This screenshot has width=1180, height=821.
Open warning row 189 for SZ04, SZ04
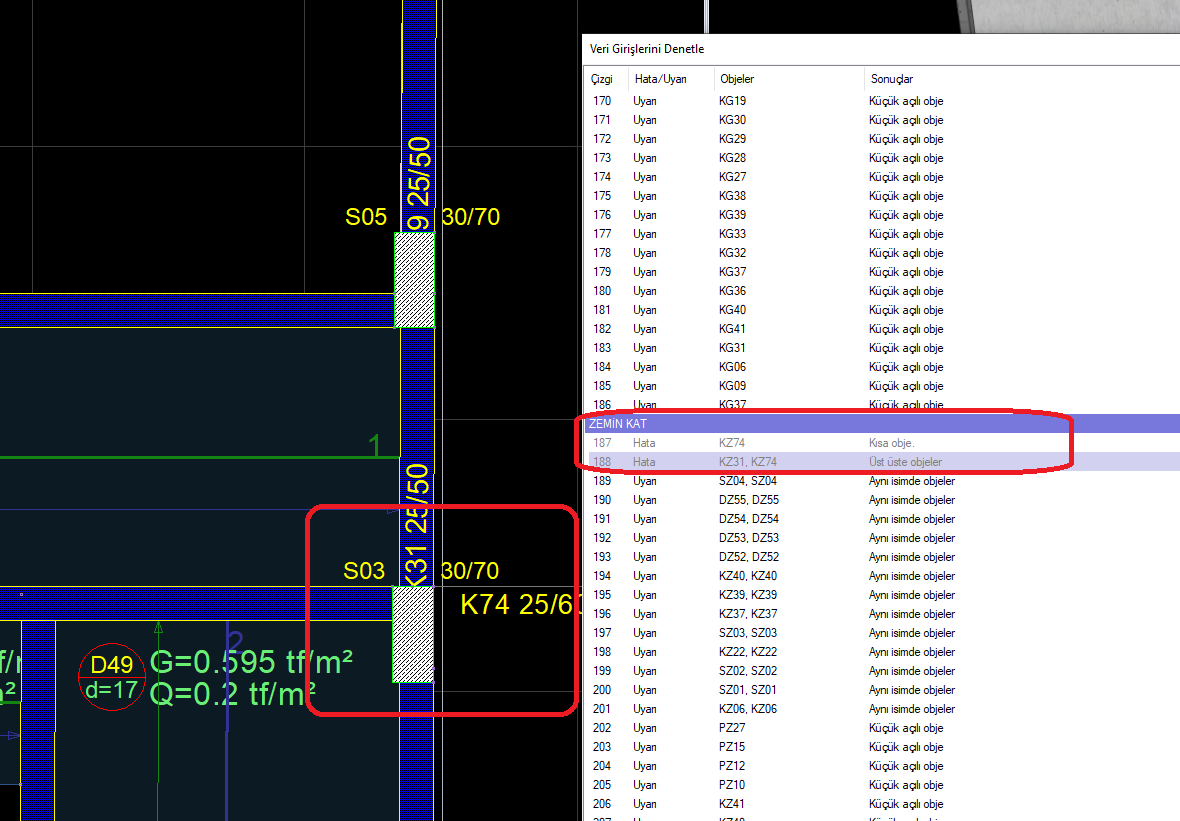(800, 481)
